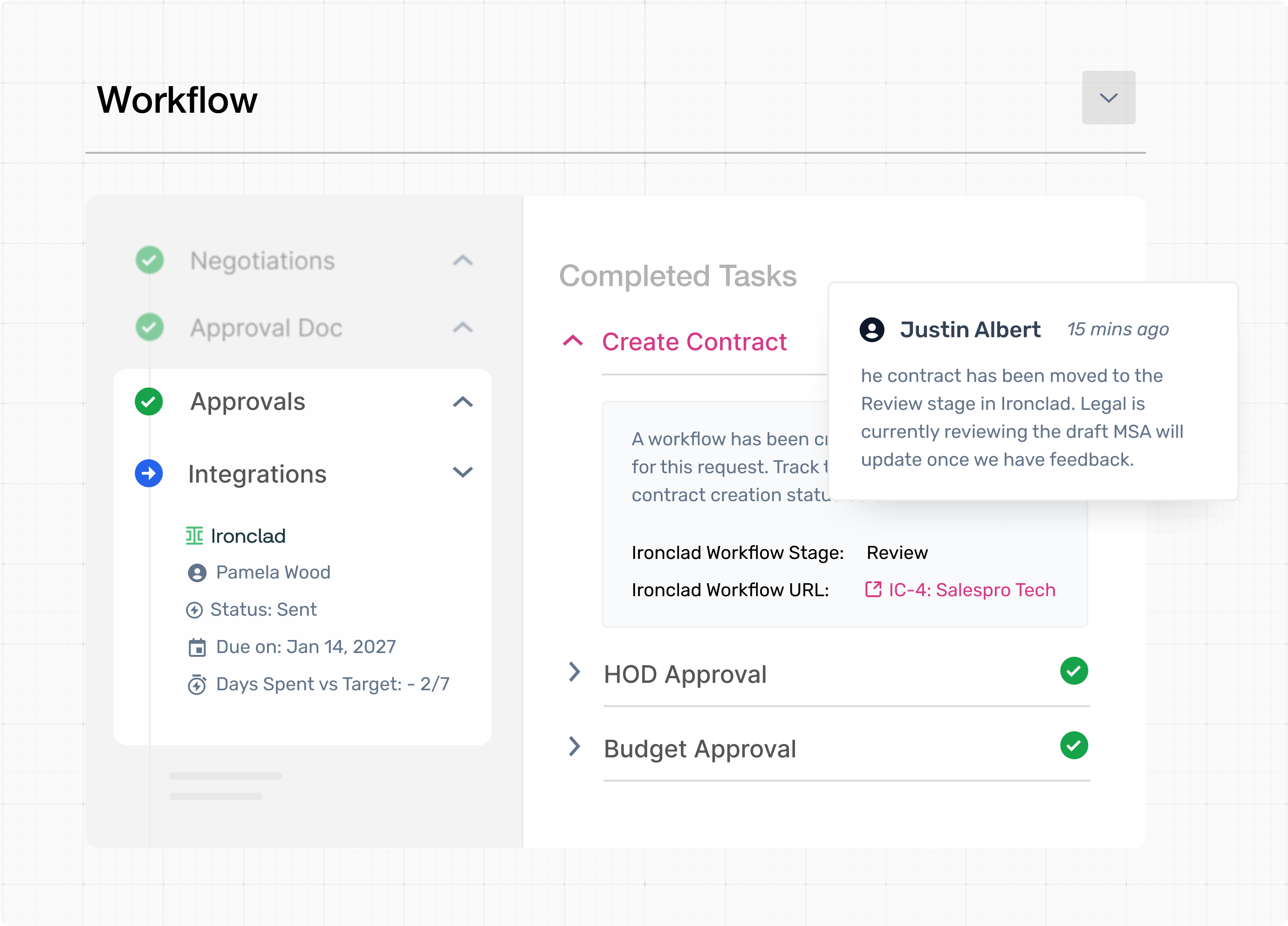Select the Negotiations stage
The width and height of the screenshot is (1288, 926).
(262, 260)
